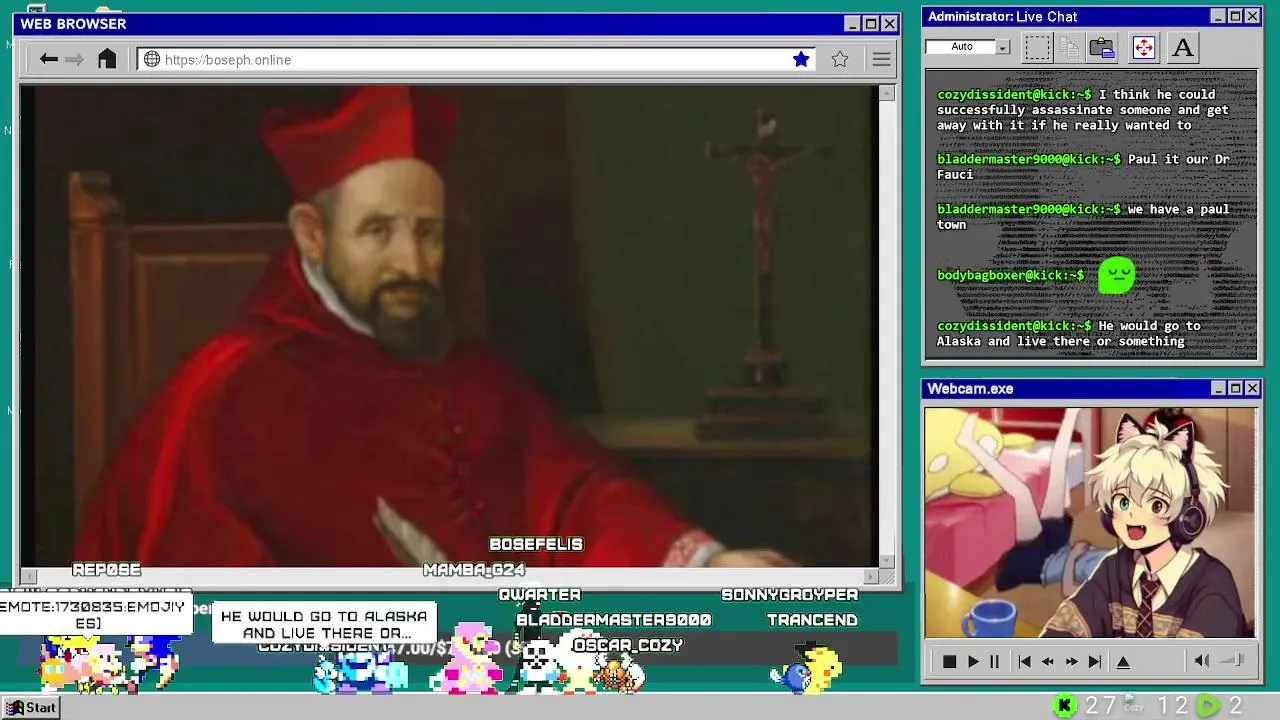Close the Live Chat window
The height and width of the screenshot is (720, 1280).
[x=1252, y=16]
